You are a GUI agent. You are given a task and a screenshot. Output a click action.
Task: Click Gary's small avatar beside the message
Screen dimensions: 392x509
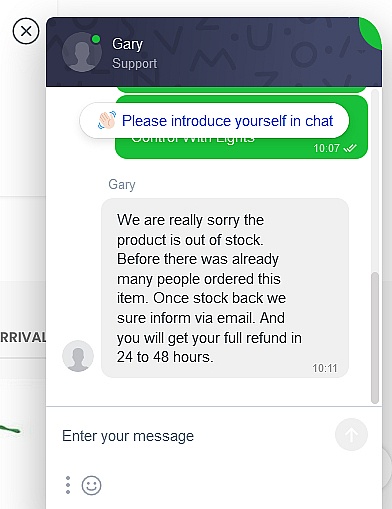point(78,356)
